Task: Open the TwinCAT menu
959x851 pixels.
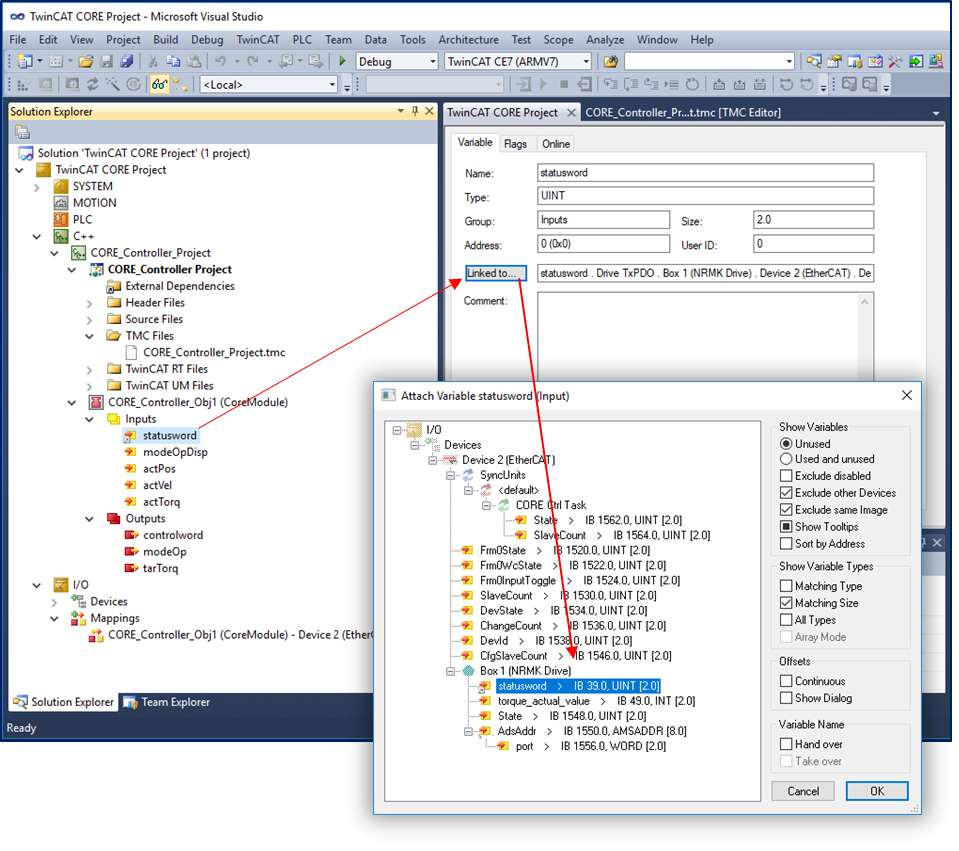Action: (x=257, y=40)
